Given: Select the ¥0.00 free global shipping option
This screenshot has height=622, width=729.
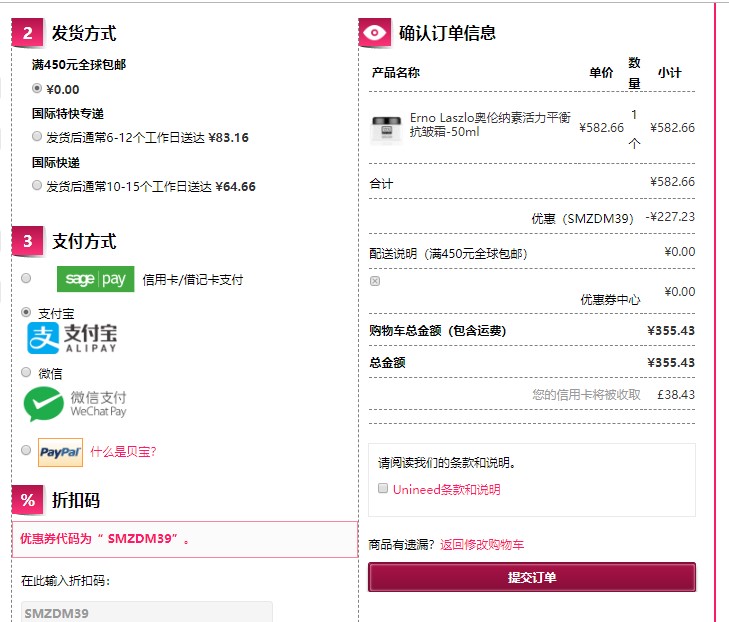Looking at the screenshot, I should click(x=37, y=88).
